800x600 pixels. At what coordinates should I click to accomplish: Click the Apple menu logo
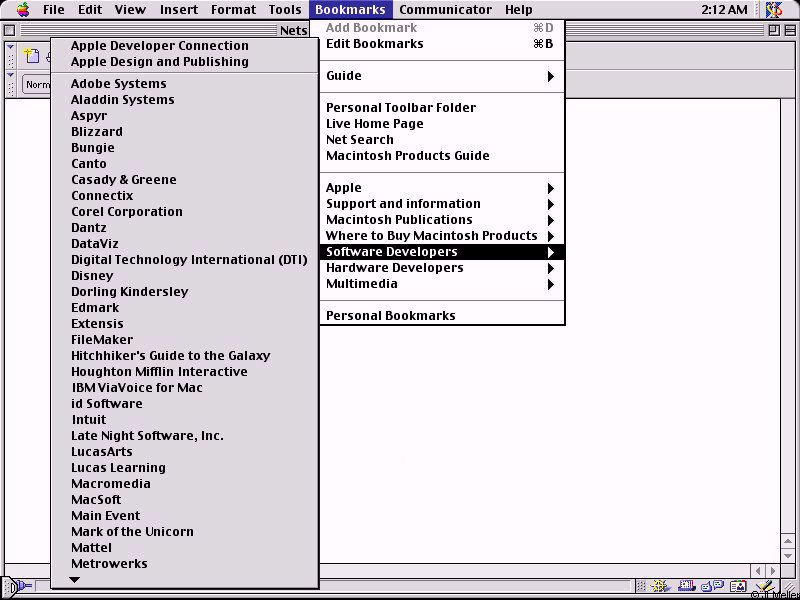[22, 10]
